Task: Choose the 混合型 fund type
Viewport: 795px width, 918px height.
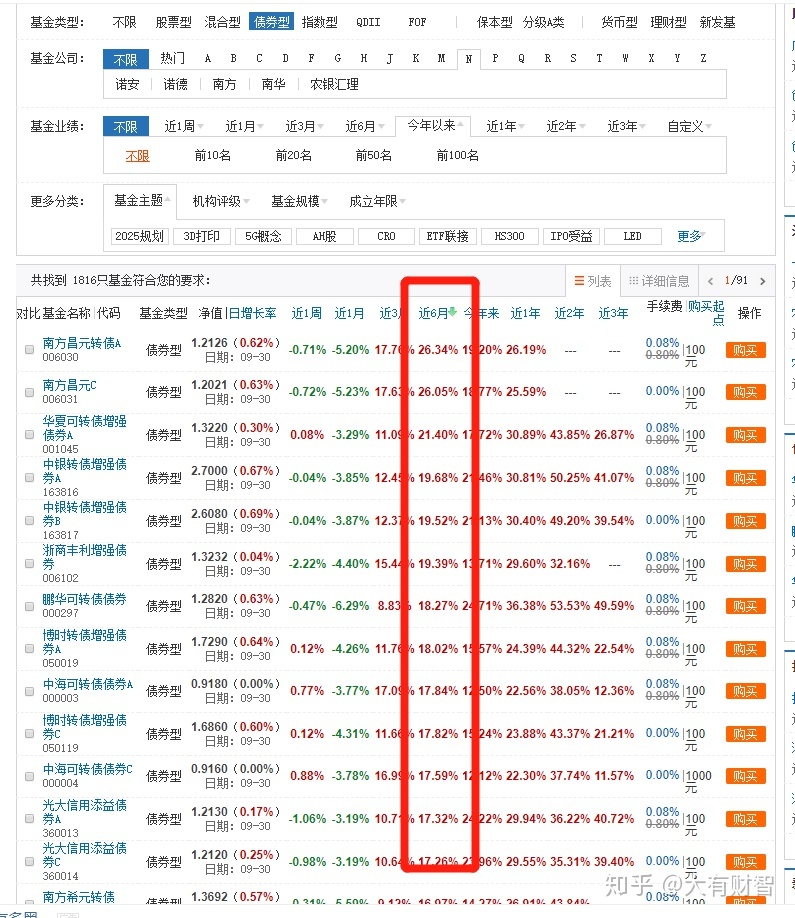Action: coord(222,22)
